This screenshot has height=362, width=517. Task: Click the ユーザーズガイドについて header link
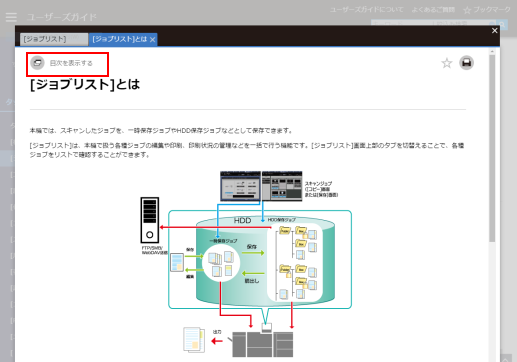coord(366,10)
